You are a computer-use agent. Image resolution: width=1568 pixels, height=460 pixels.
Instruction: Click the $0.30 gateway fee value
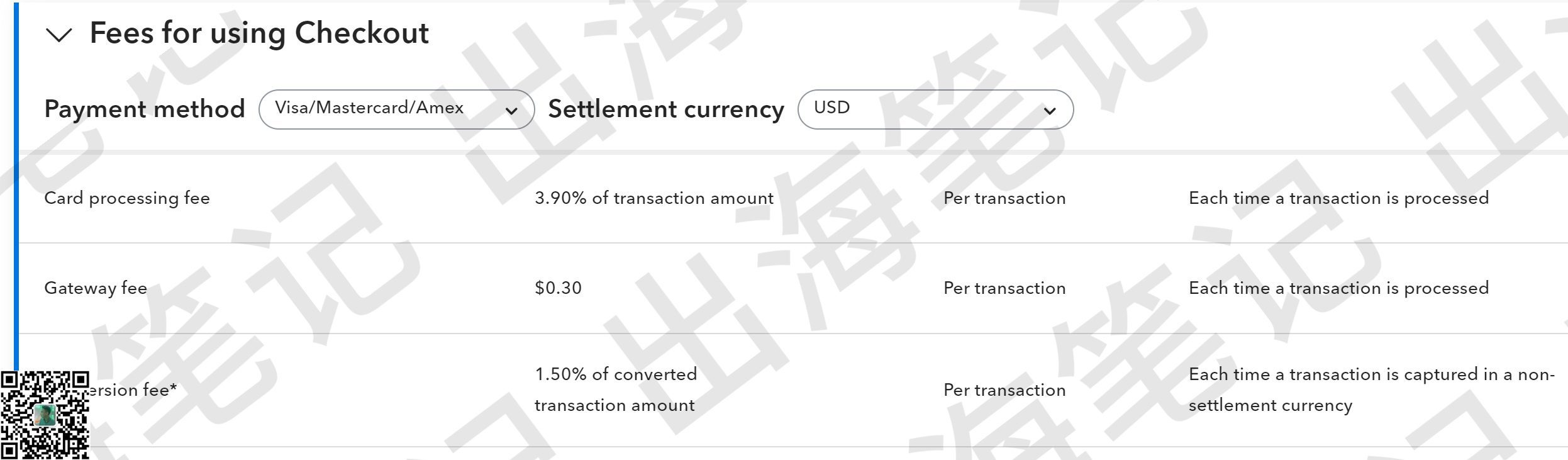click(558, 288)
